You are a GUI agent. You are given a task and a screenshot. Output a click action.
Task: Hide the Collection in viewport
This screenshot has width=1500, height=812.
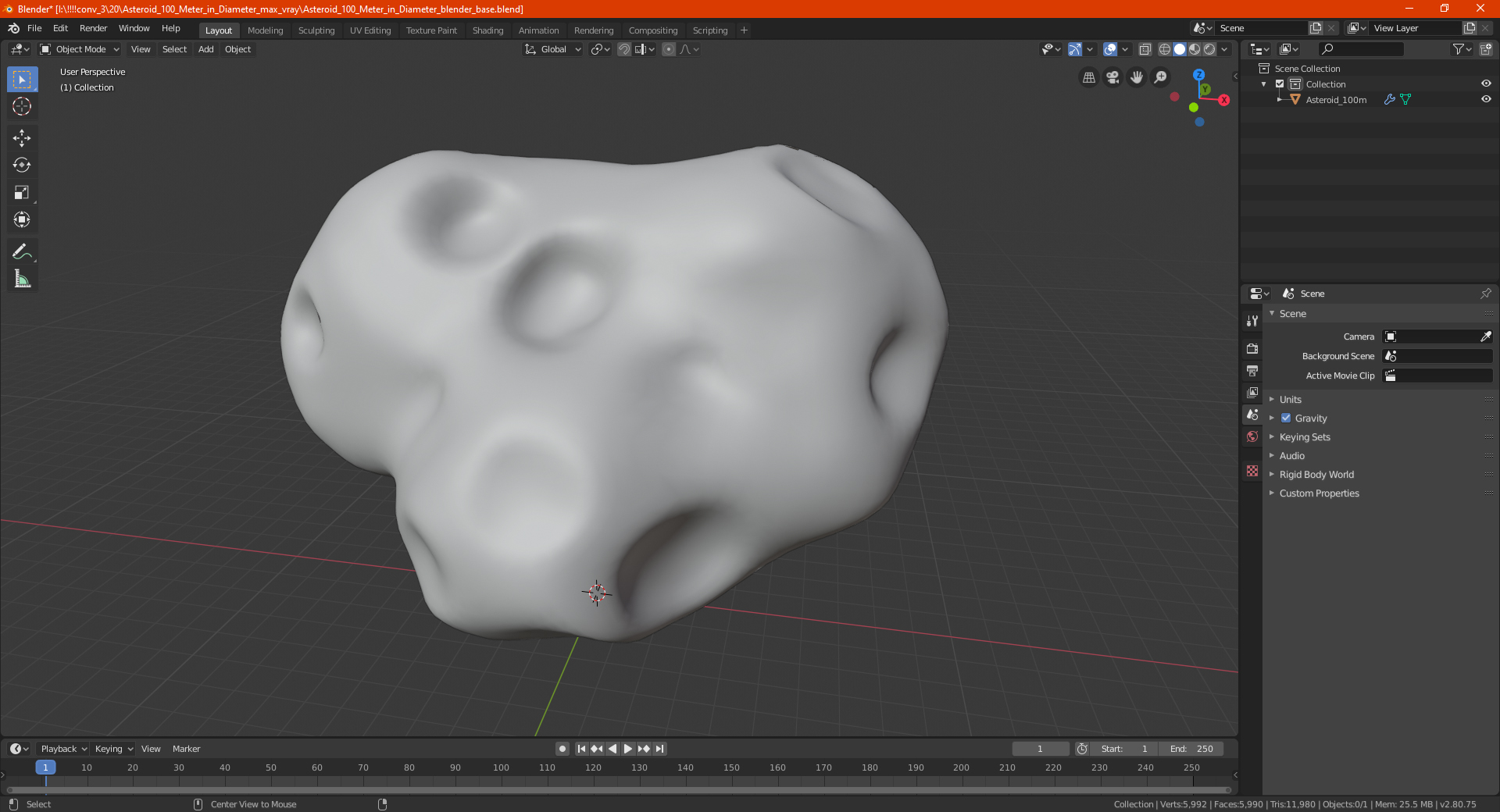tap(1485, 84)
